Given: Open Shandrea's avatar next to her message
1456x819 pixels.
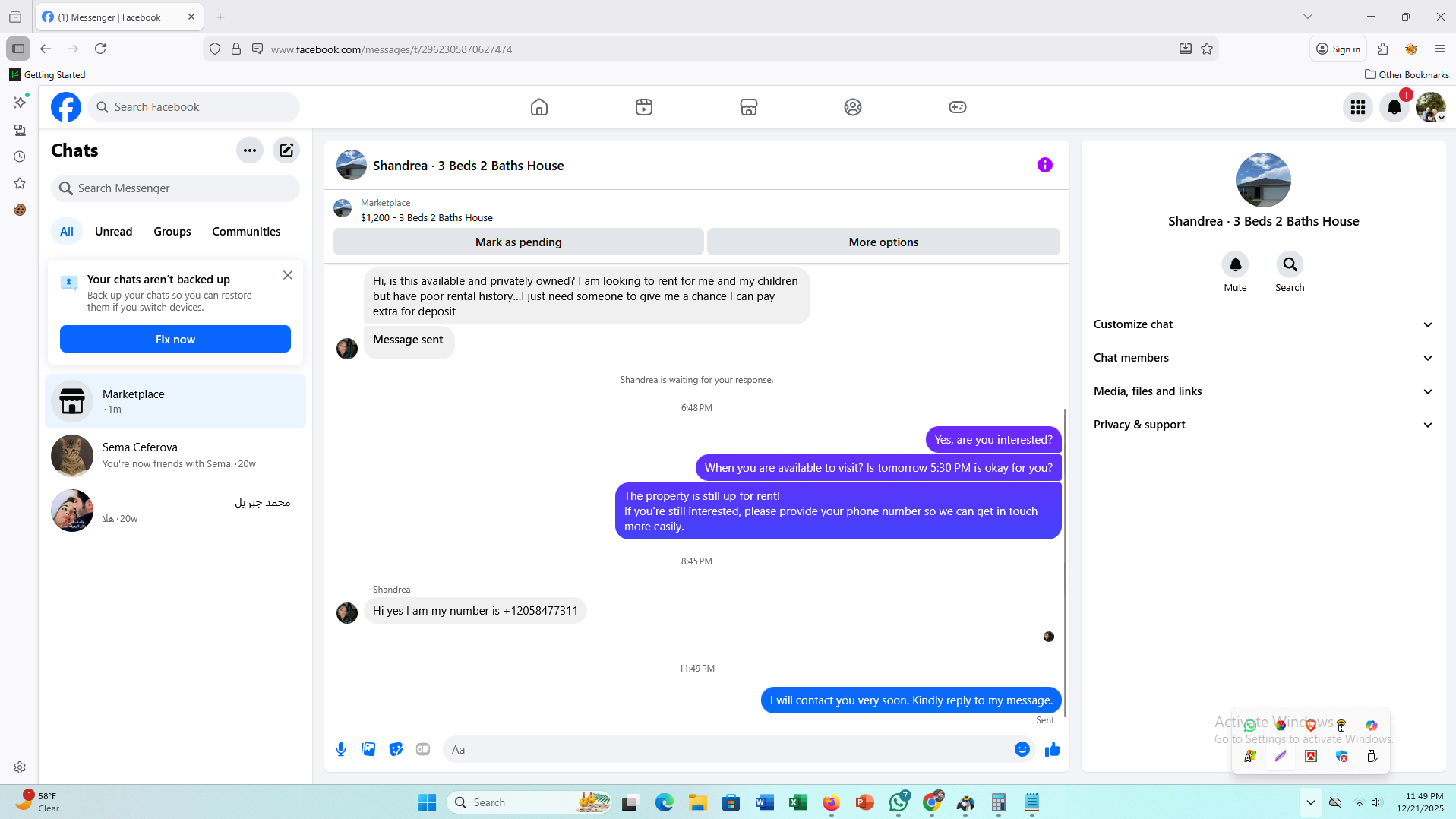Looking at the screenshot, I should pyautogui.click(x=347, y=613).
